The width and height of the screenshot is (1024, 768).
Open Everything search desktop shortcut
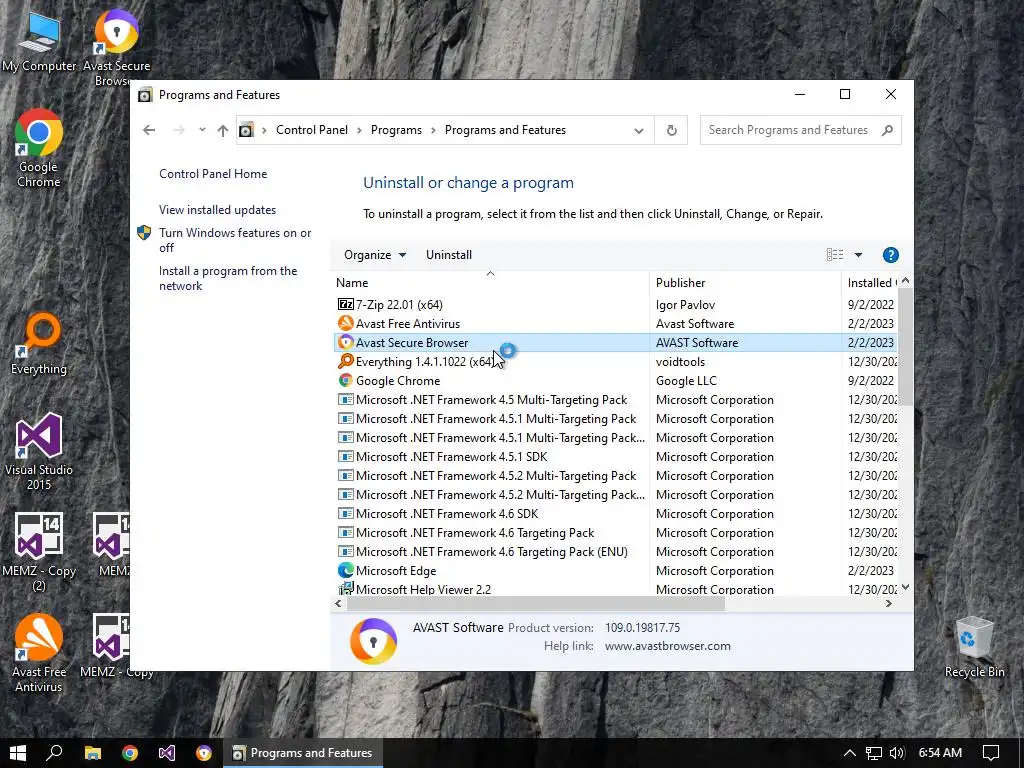39,344
